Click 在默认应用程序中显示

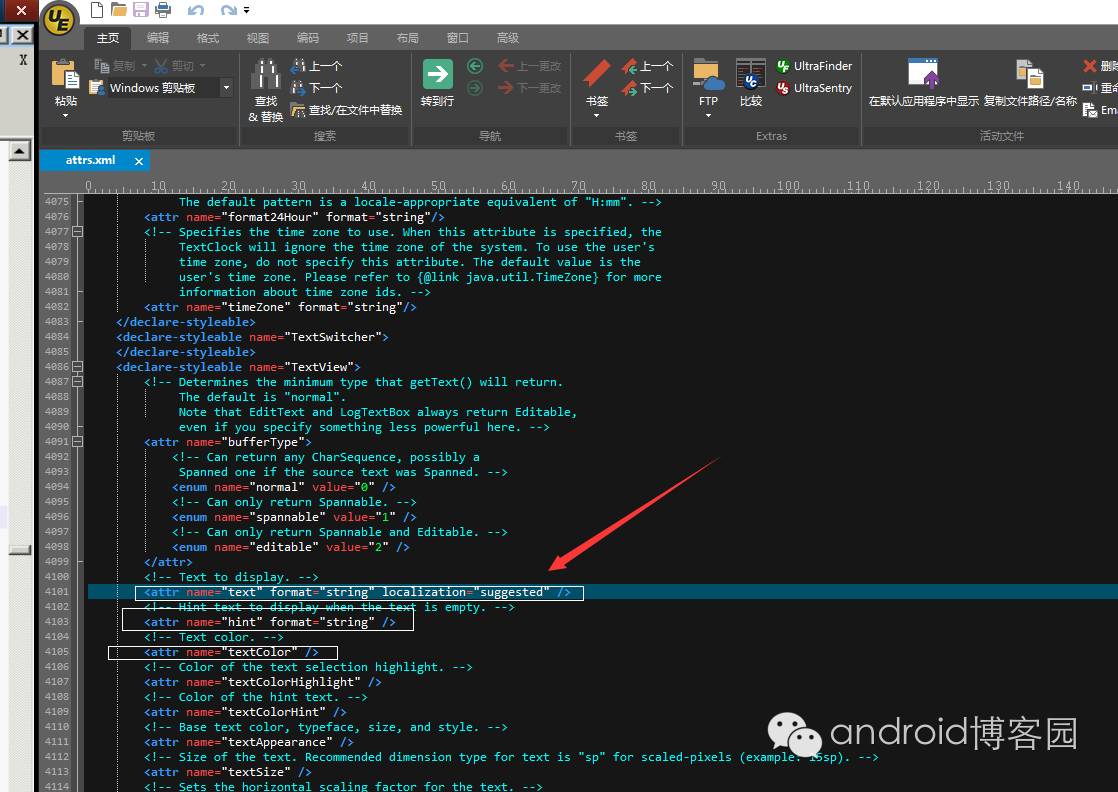(x=923, y=83)
